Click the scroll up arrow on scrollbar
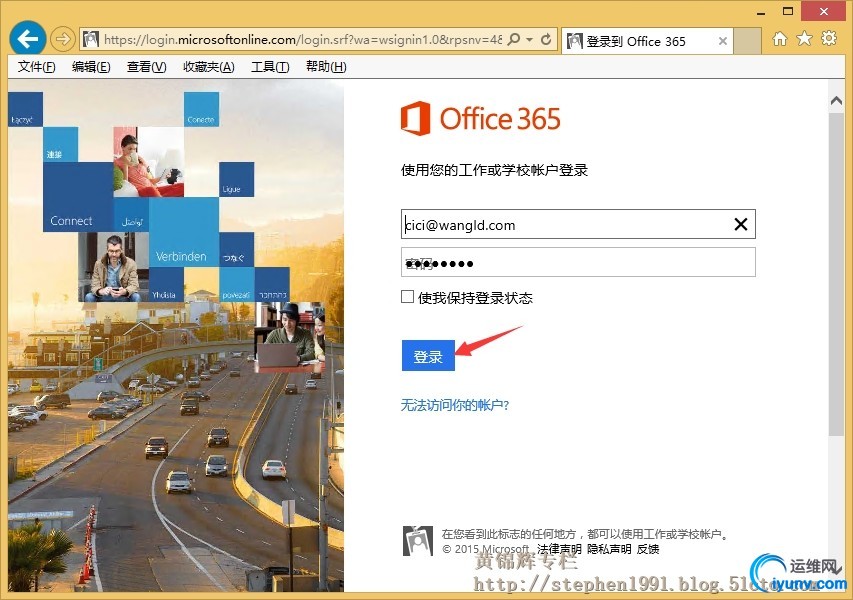The width and height of the screenshot is (853, 600). coord(836,100)
